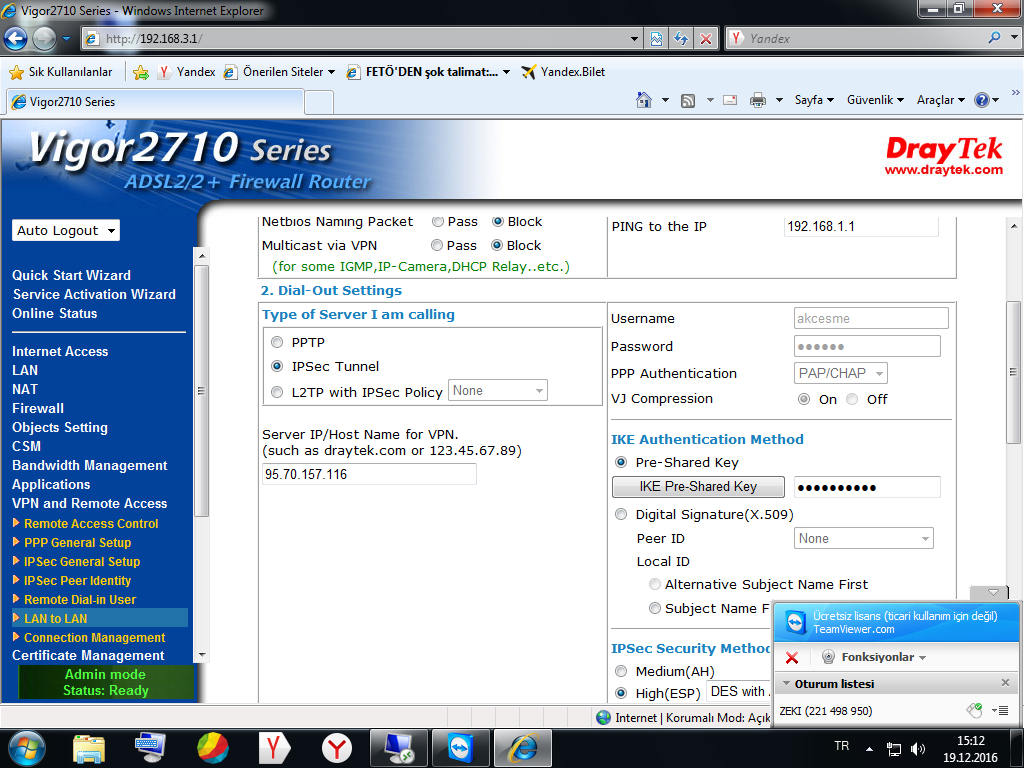Click the Print toolbar icon

click(x=758, y=100)
